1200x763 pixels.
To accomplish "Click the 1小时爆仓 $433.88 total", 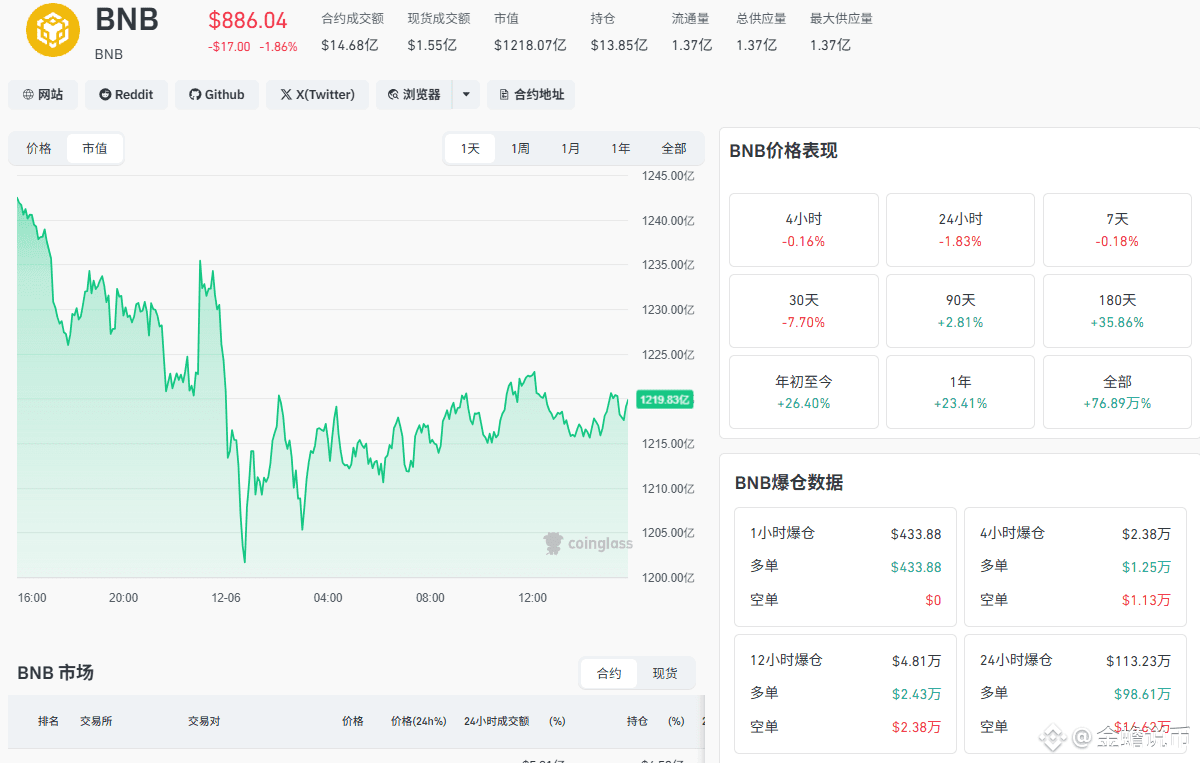I will (916, 534).
